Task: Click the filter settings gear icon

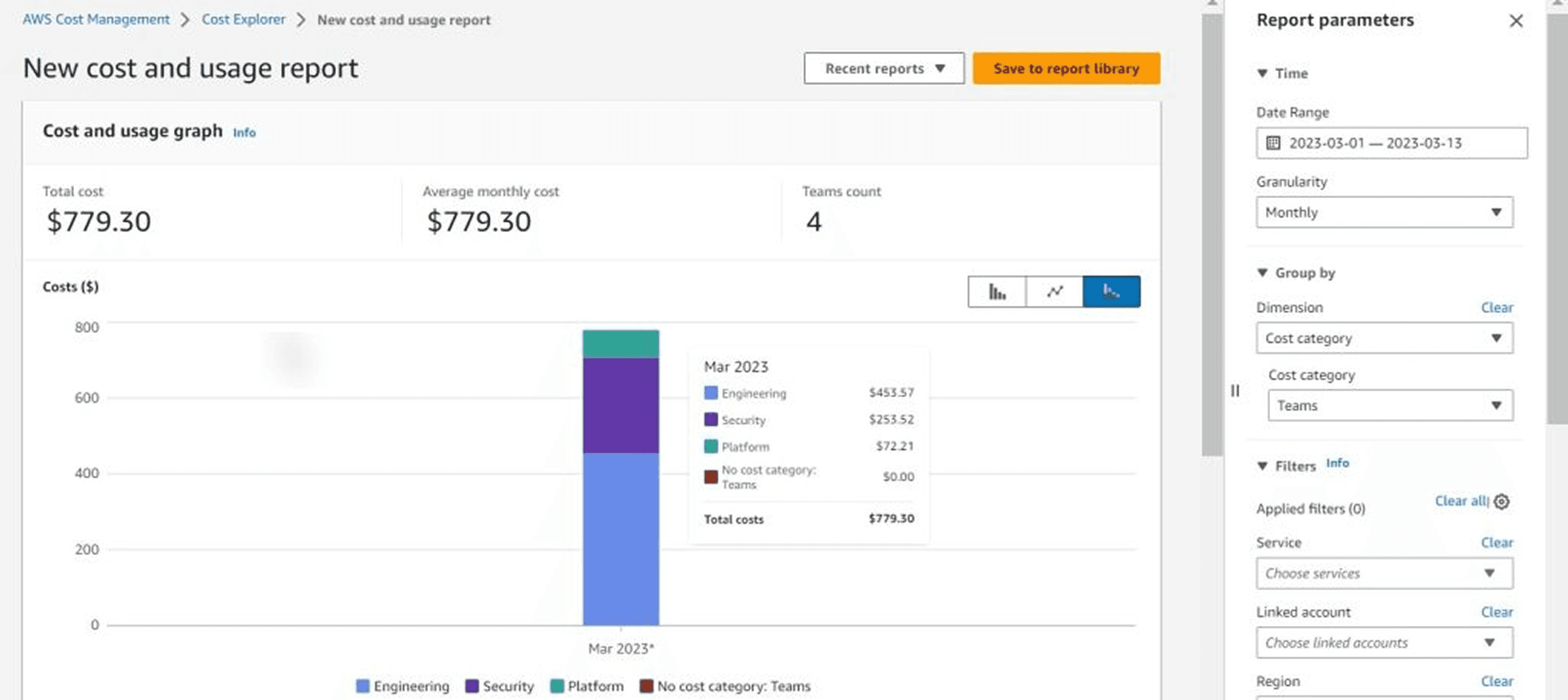Action: pyautogui.click(x=1502, y=501)
